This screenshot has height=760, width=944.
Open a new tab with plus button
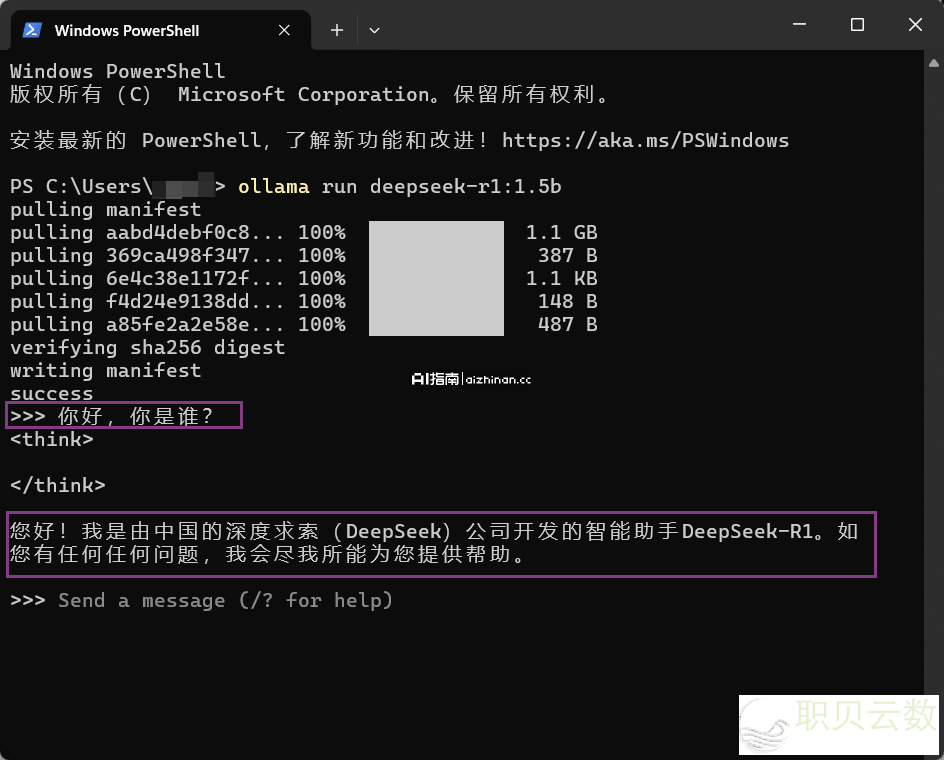337,30
